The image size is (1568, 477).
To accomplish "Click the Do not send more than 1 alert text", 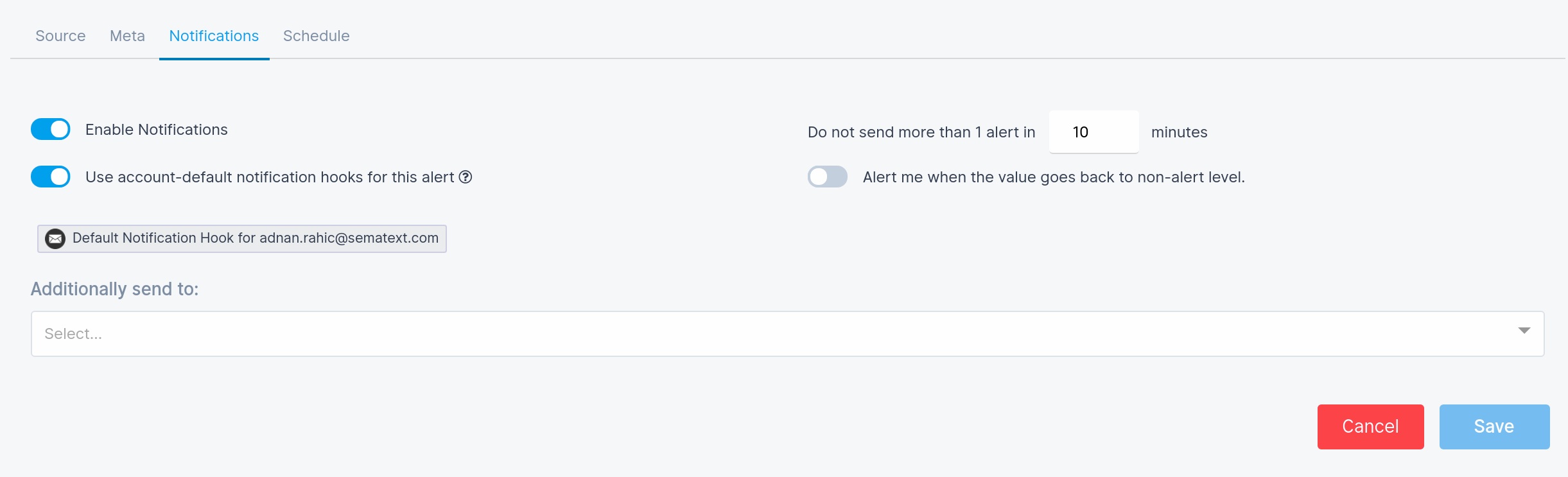I will [x=921, y=132].
